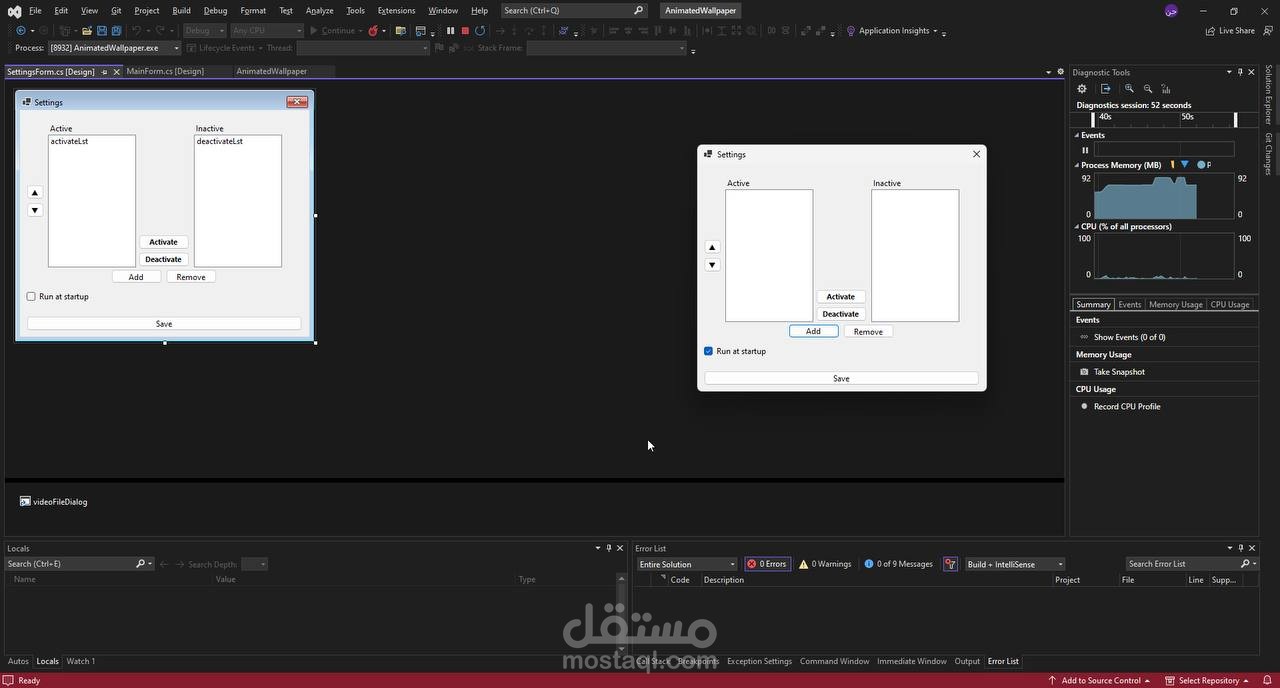Click the Save All toolbar icon

tap(116, 31)
